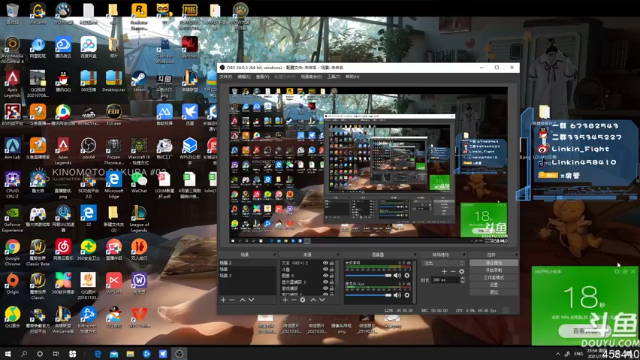Move the selected source down
The width and height of the screenshot is (640, 360).
(322, 300)
